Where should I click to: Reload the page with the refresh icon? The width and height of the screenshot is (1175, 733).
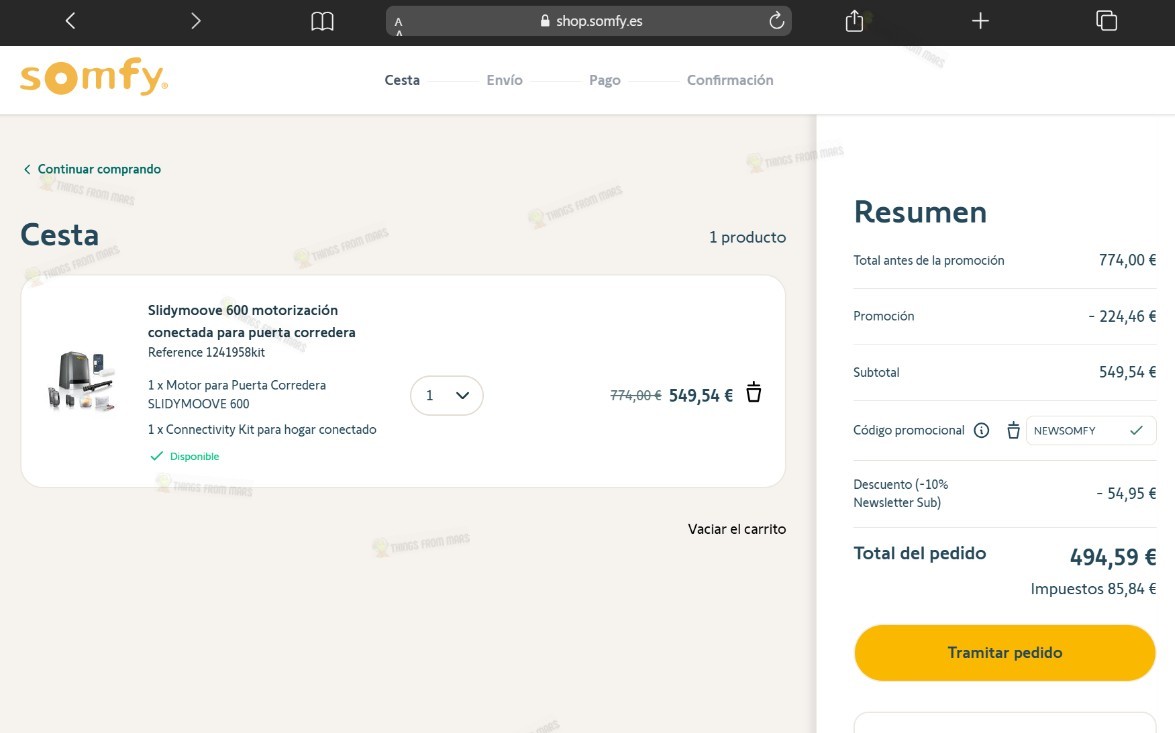coord(776,20)
